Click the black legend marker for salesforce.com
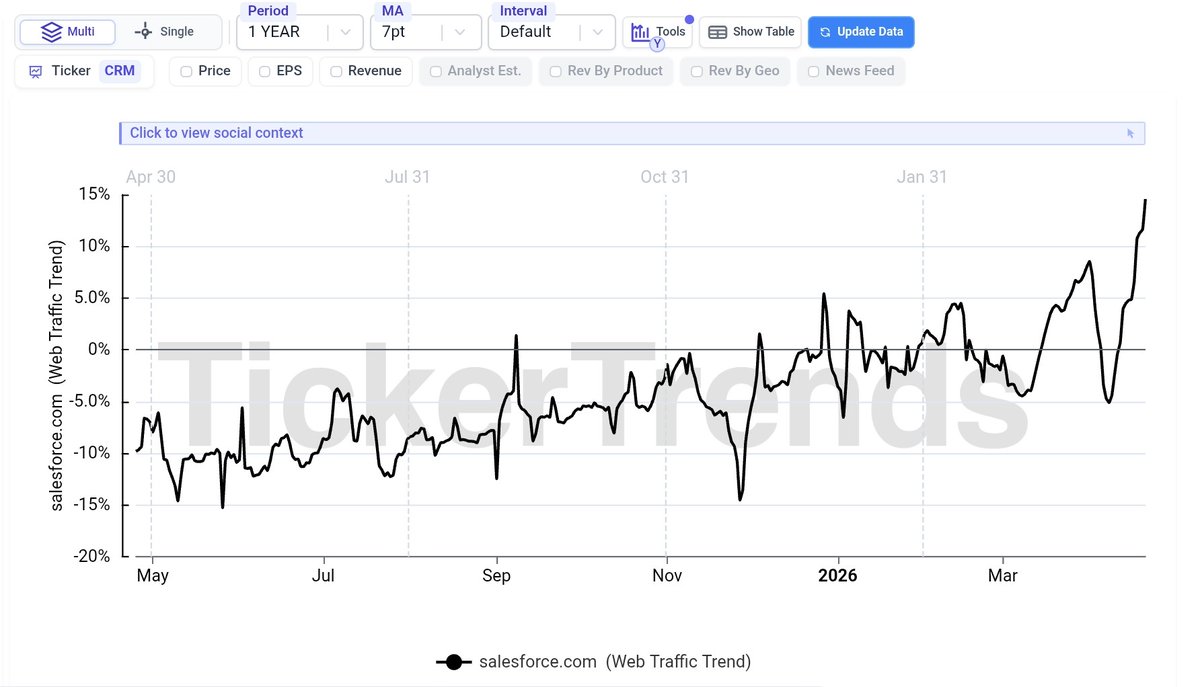This screenshot has height=687, width=1200. (x=454, y=662)
